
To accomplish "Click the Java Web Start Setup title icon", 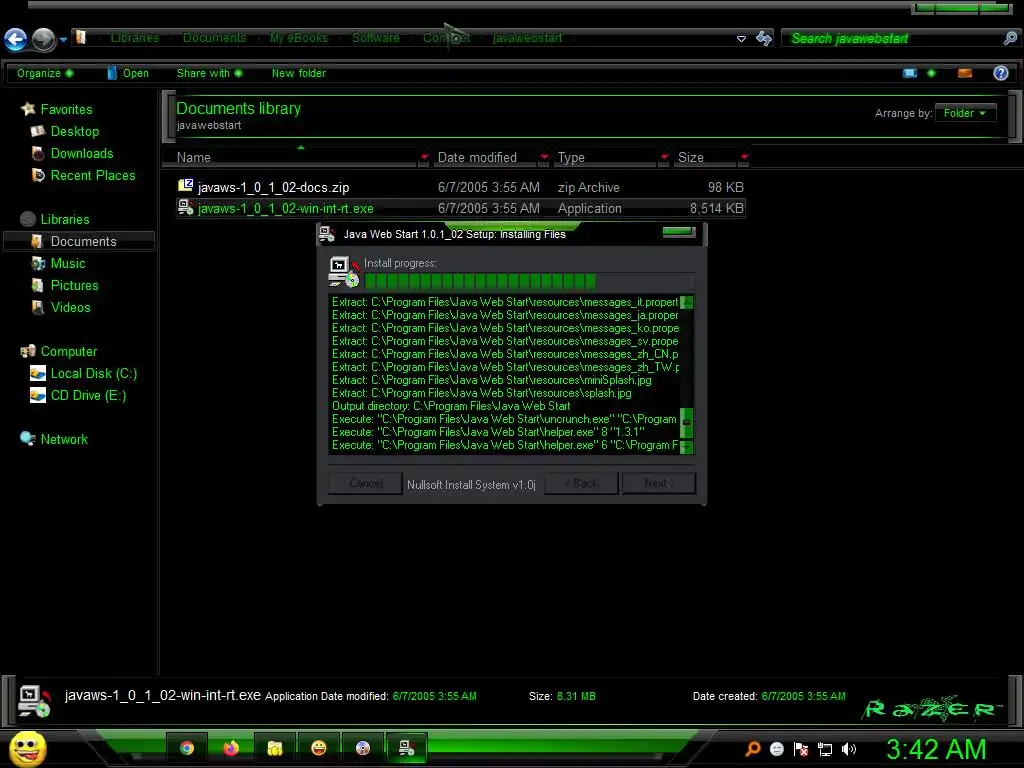I will (327, 234).
